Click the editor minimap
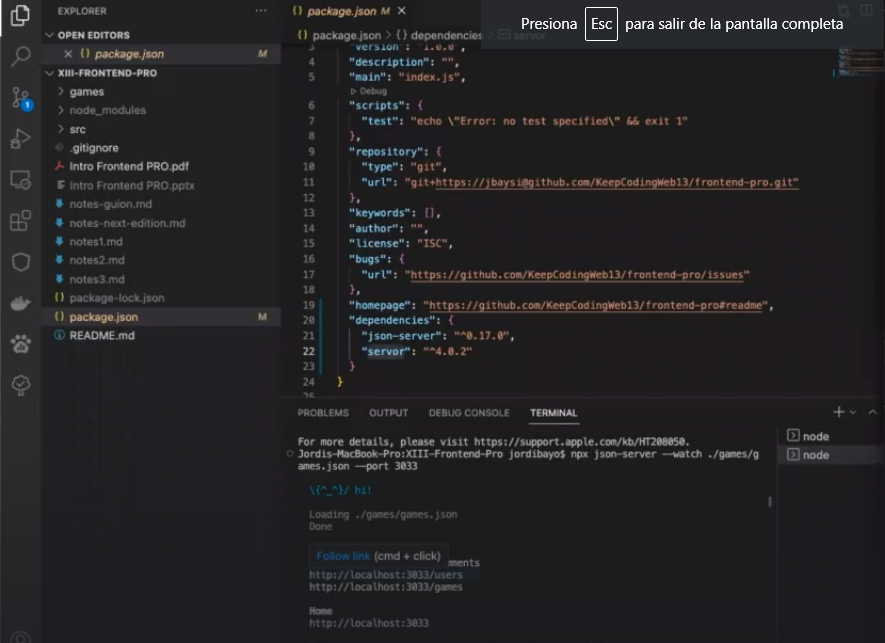 coord(859,62)
